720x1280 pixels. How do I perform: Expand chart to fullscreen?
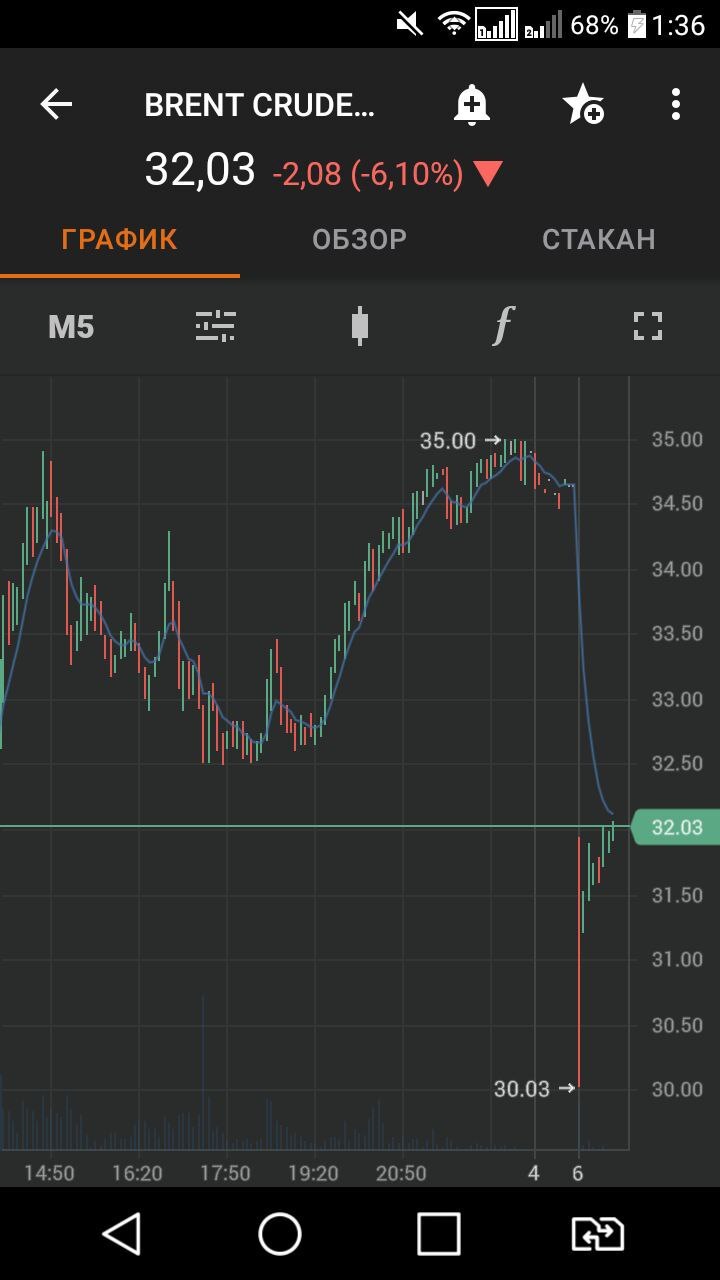[x=648, y=326]
